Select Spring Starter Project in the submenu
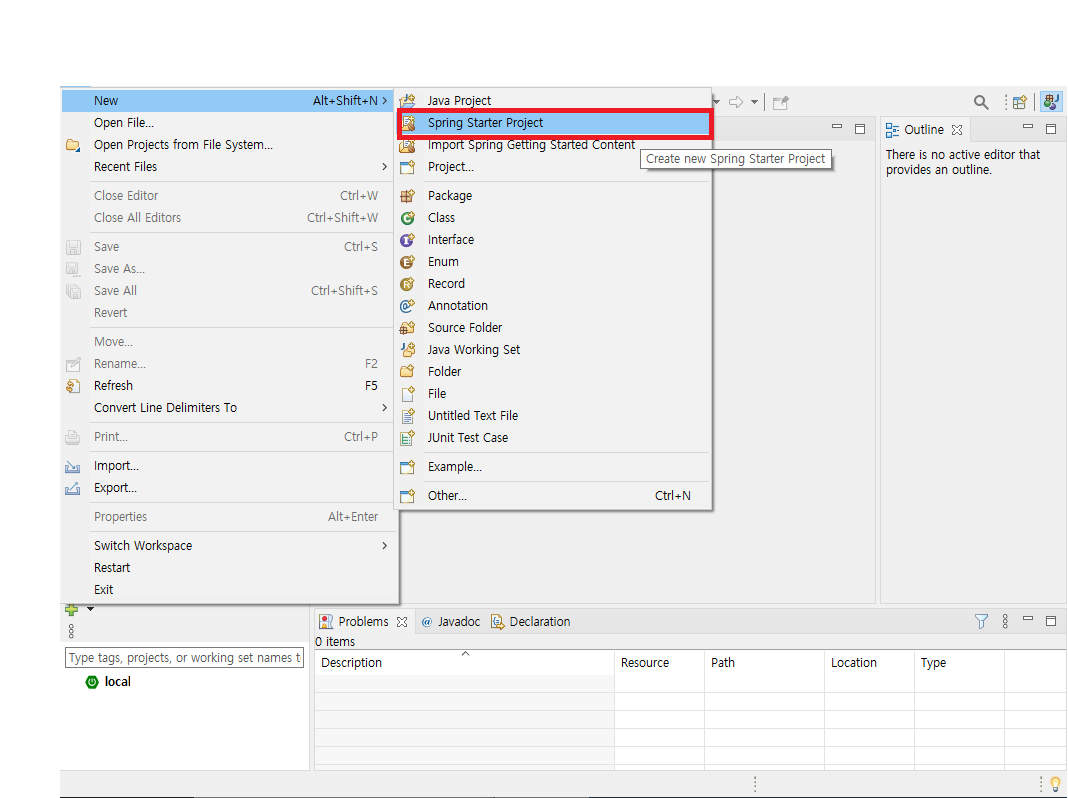Viewport: 1068px width, 798px height. pyautogui.click(x=553, y=123)
